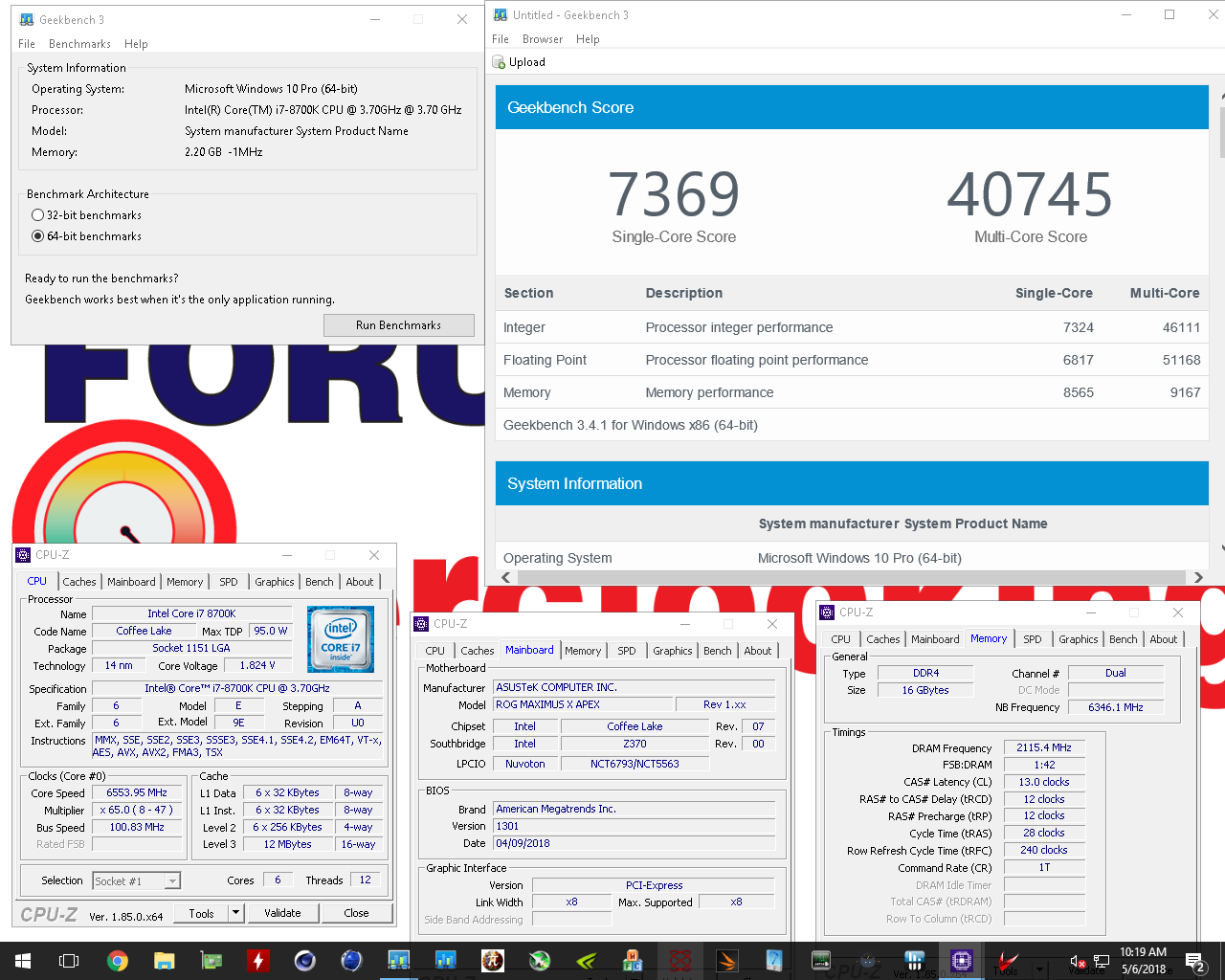This screenshot has height=980, width=1225.
Task: Click the title bar icon of the CPU-Z CPU window
Action: (24, 554)
